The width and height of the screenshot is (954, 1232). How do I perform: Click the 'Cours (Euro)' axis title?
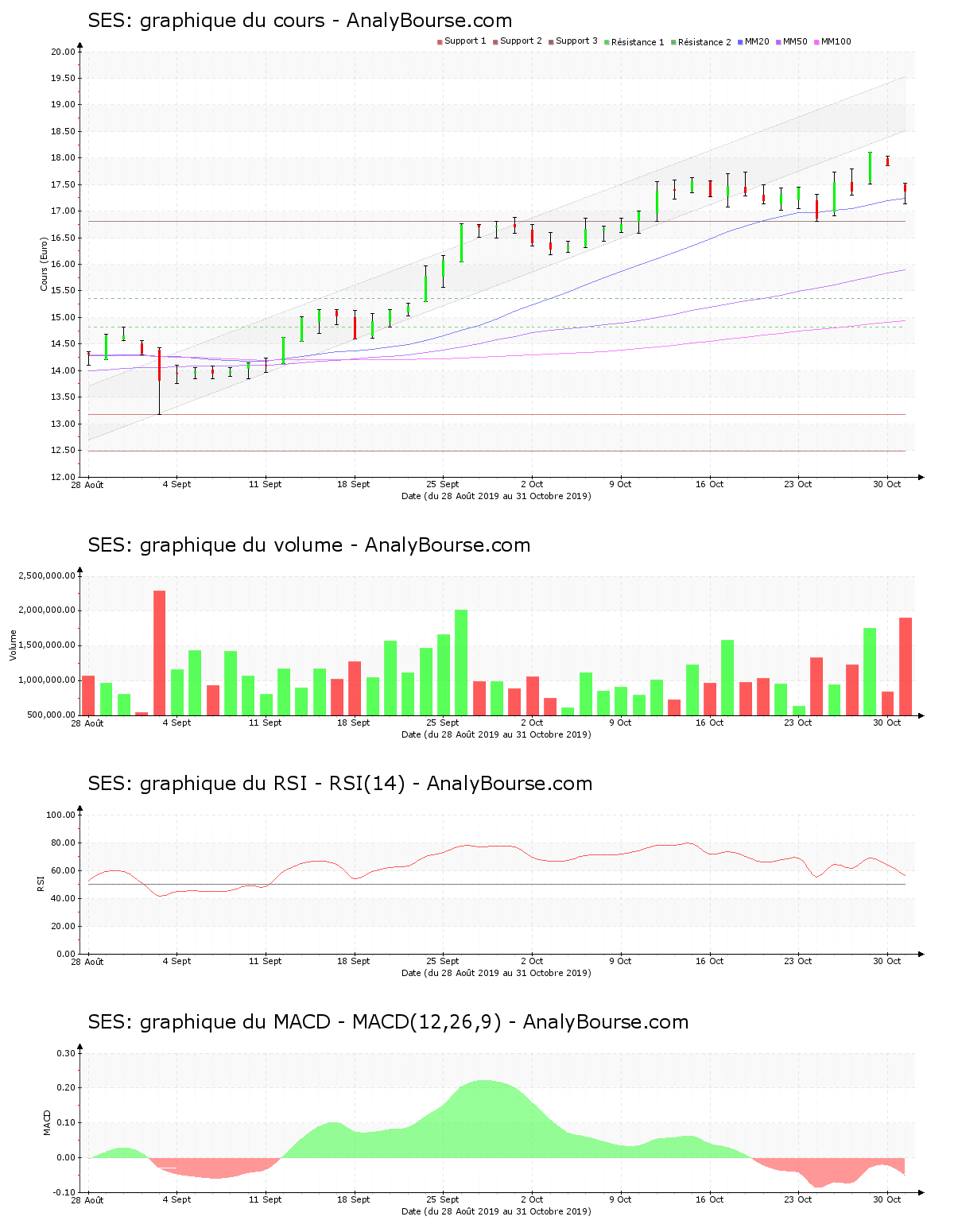point(45,264)
